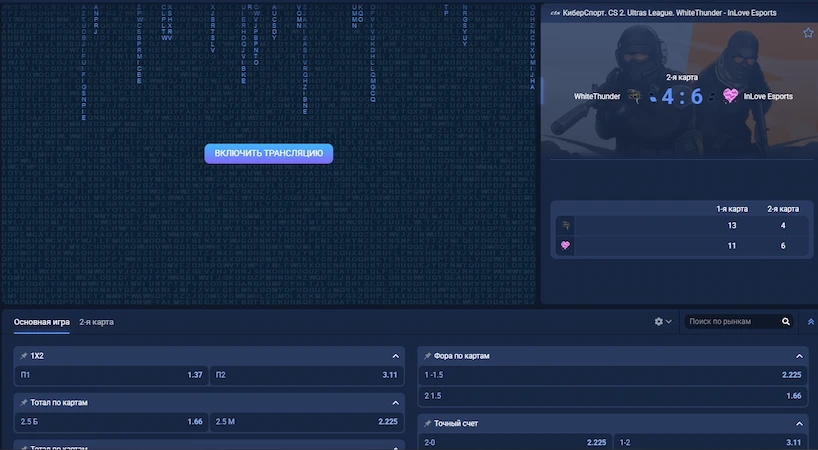Click the score 13 in 1-я карта column
818x450 pixels.
(731, 225)
